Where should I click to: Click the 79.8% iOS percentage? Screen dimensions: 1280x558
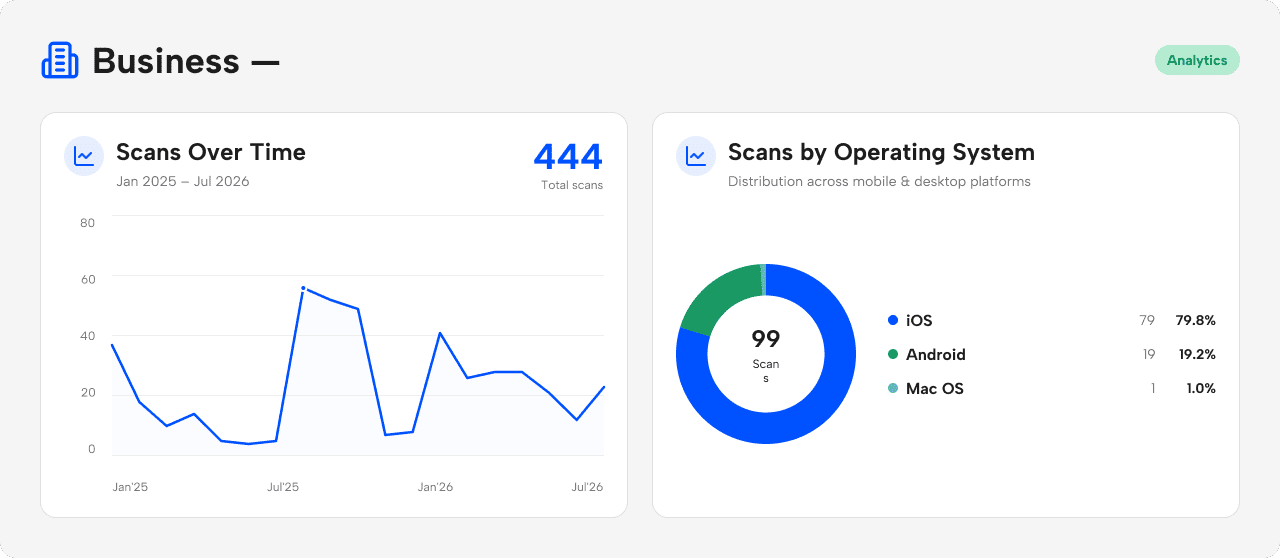point(1196,320)
